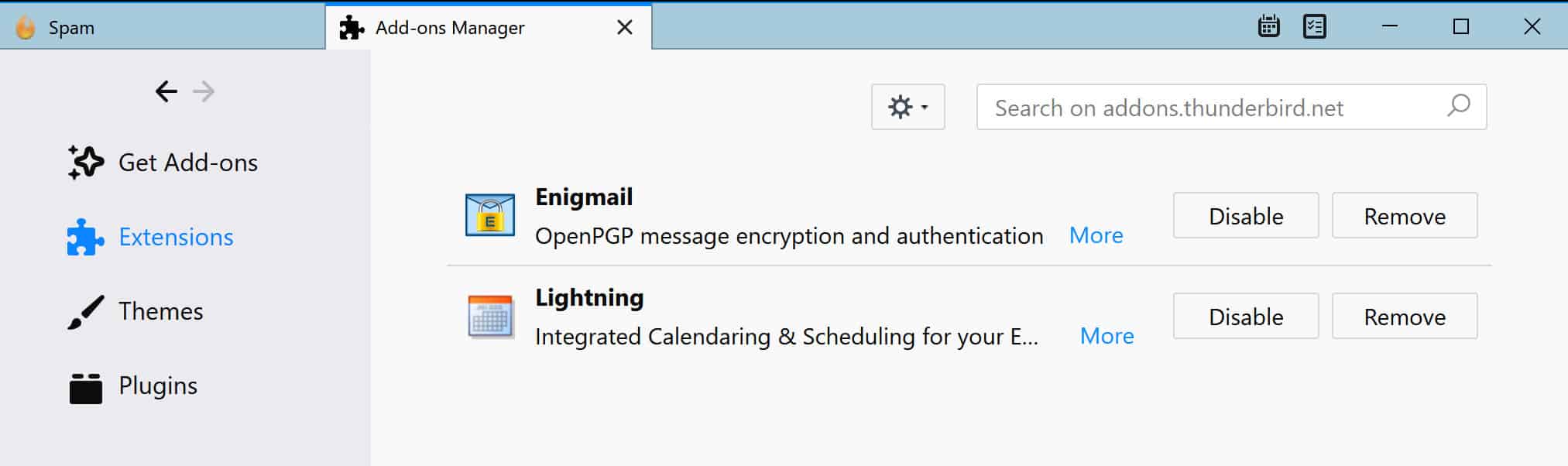Image resolution: width=1568 pixels, height=466 pixels.
Task: Click the search magnifier icon
Action: coord(1458,106)
